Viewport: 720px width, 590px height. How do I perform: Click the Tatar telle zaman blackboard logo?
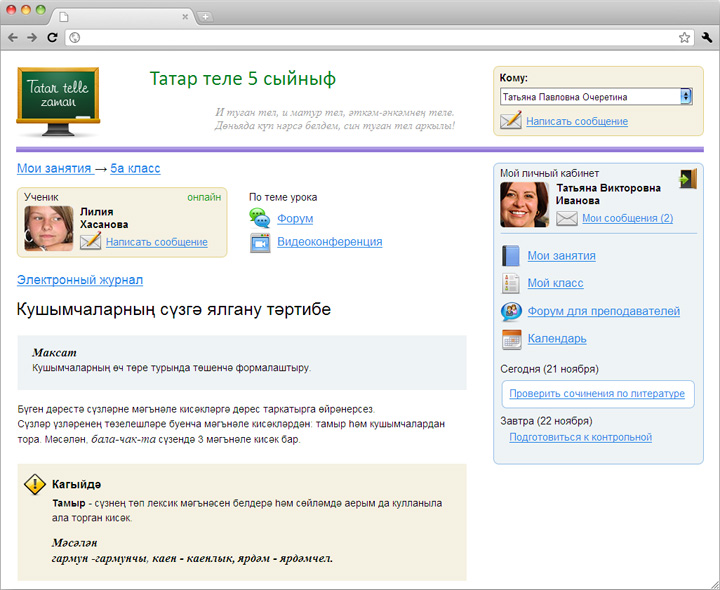58,101
